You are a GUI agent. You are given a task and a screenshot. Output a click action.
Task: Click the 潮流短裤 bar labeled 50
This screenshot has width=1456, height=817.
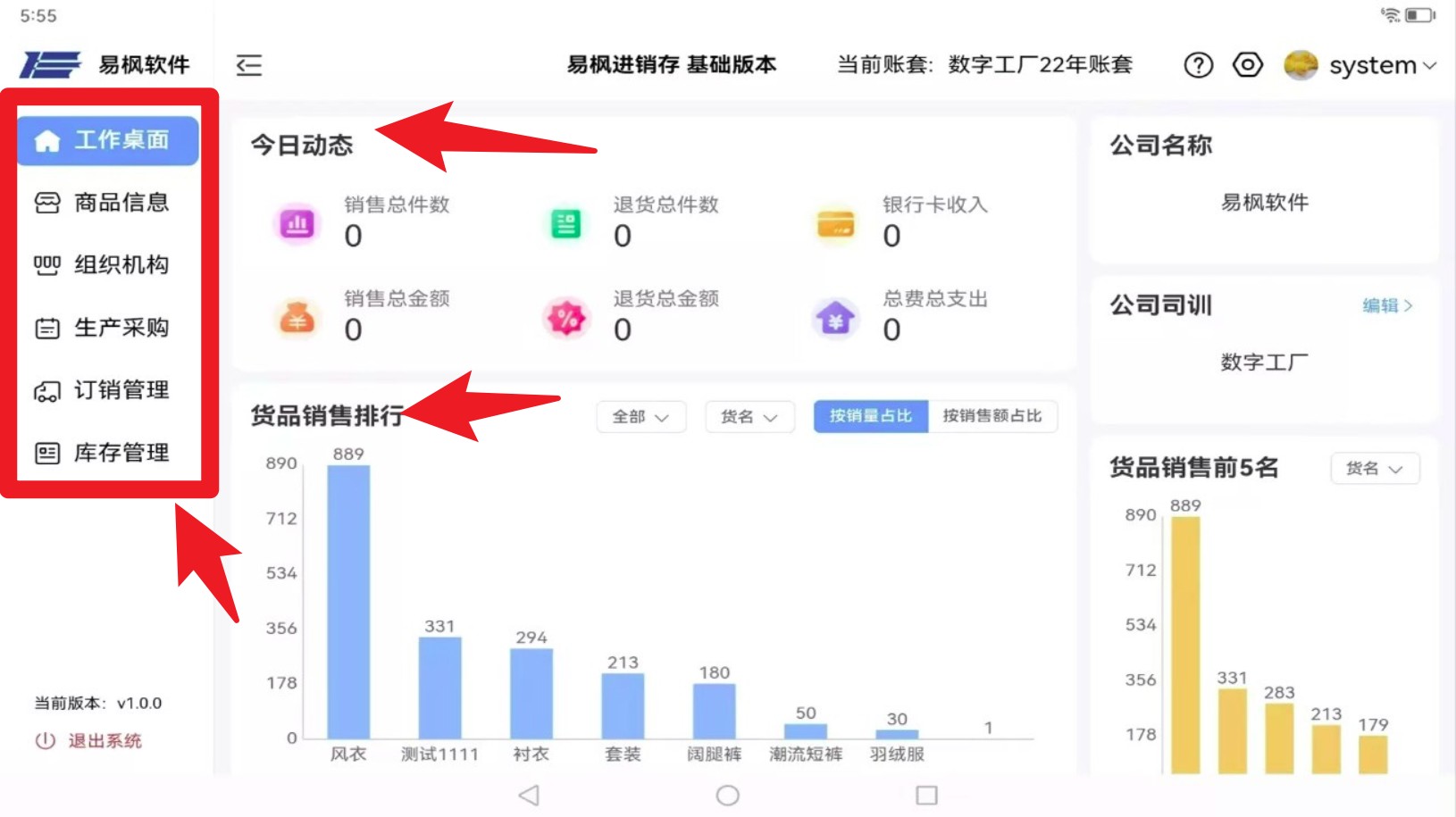pos(806,730)
